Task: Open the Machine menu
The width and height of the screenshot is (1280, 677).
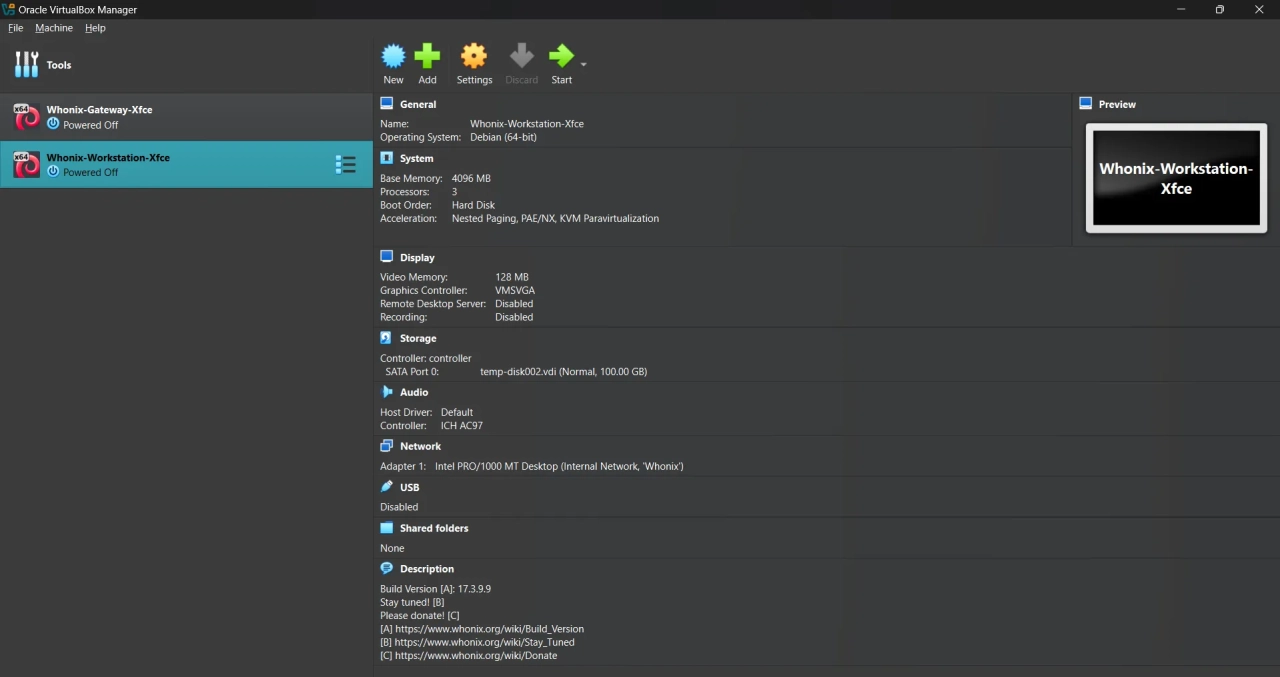Action: [x=54, y=28]
